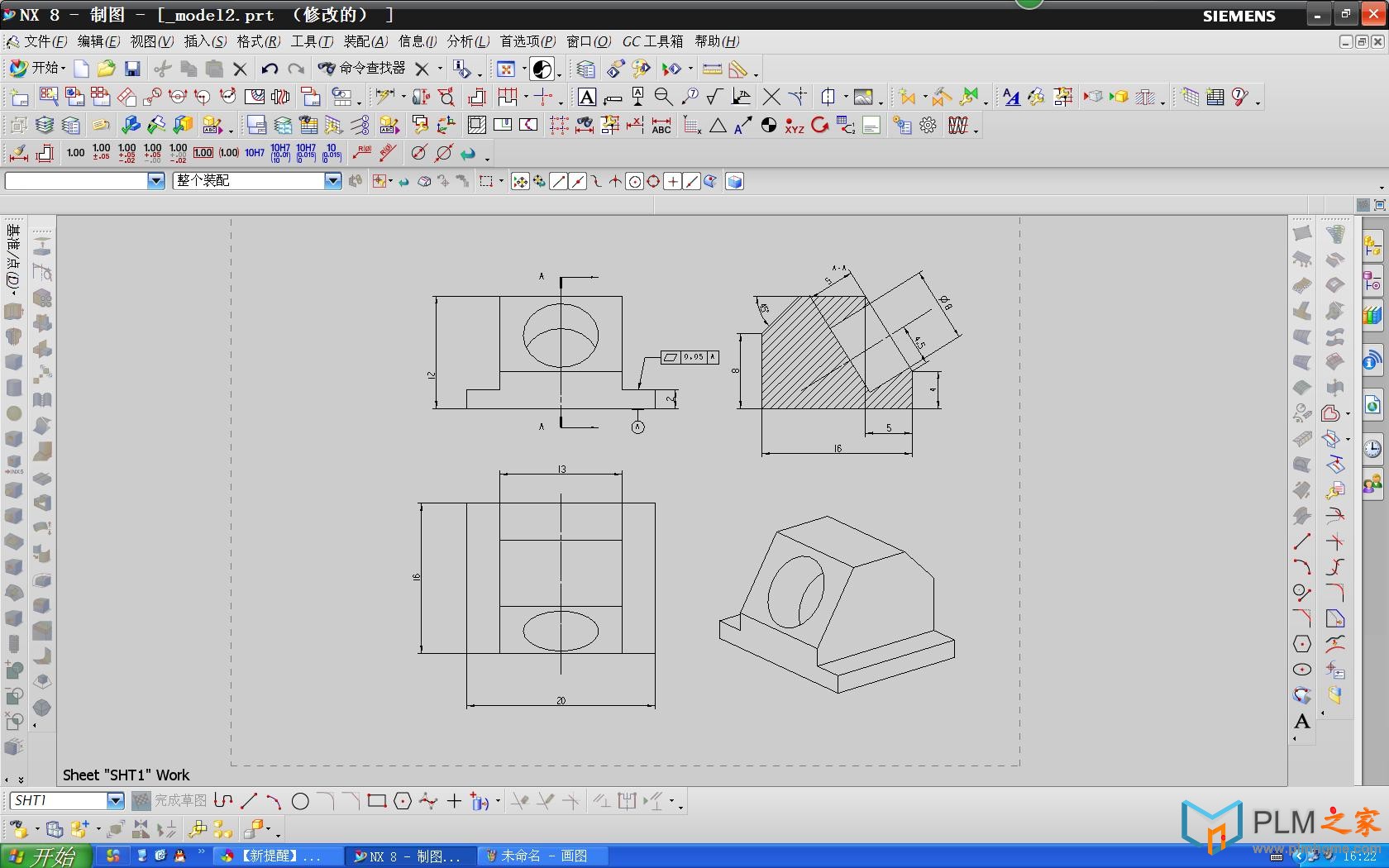Click the hatched section view A-A
Viewport: 1389px width, 868px height.
tap(837, 351)
